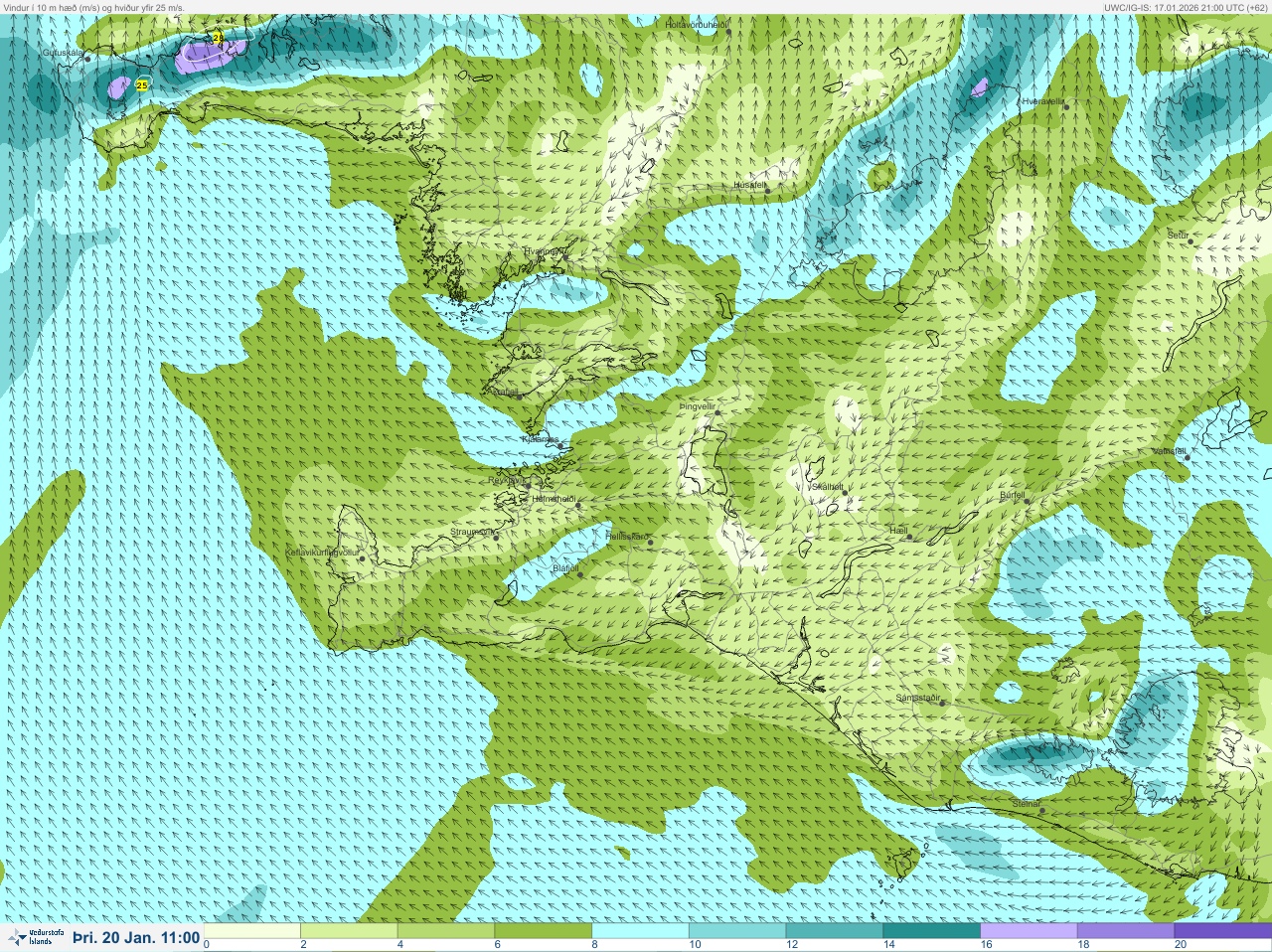Screen dimensions: 1272x952
Task: Click the Gufuskálar station label
Action: [64, 53]
